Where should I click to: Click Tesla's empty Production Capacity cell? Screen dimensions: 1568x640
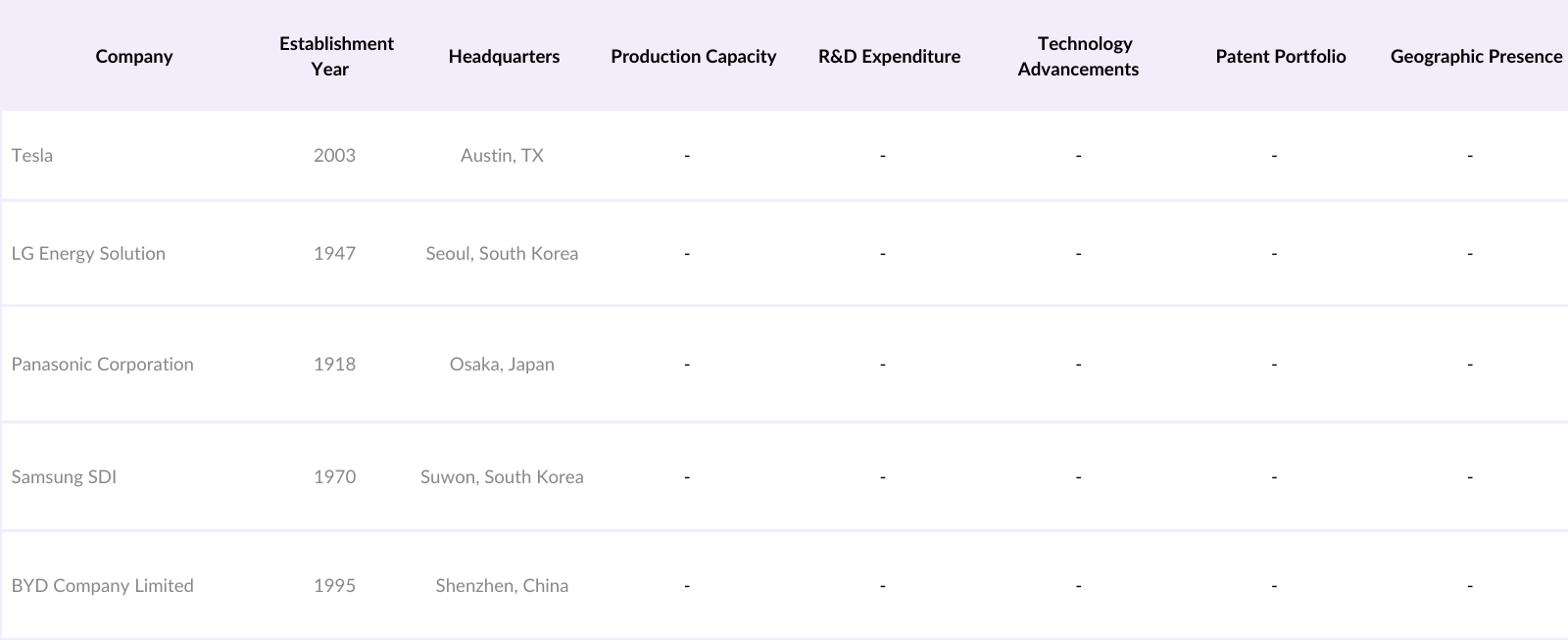(687, 155)
